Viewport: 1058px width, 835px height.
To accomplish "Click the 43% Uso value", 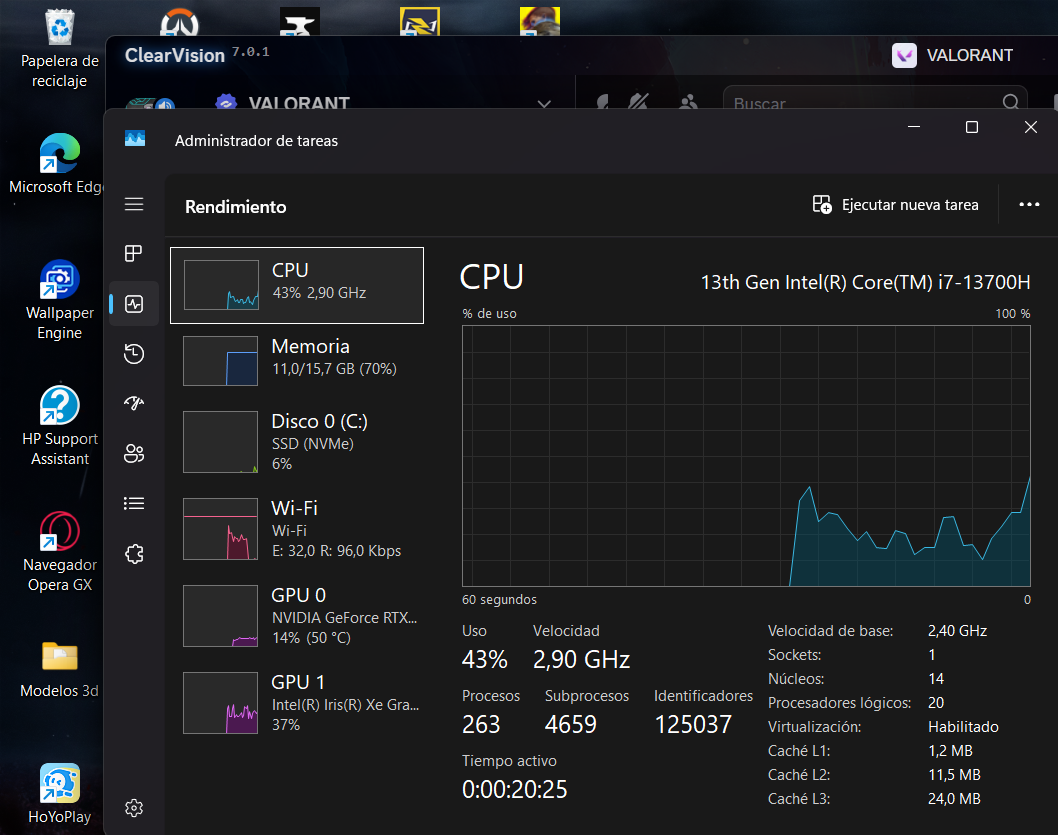I will pos(484,659).
